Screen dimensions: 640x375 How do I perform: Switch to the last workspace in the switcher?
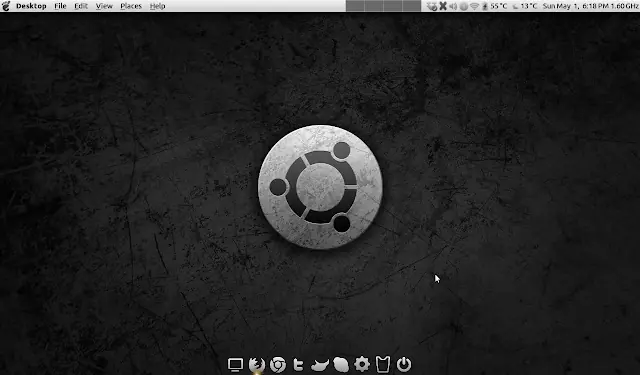pos(411,6)
